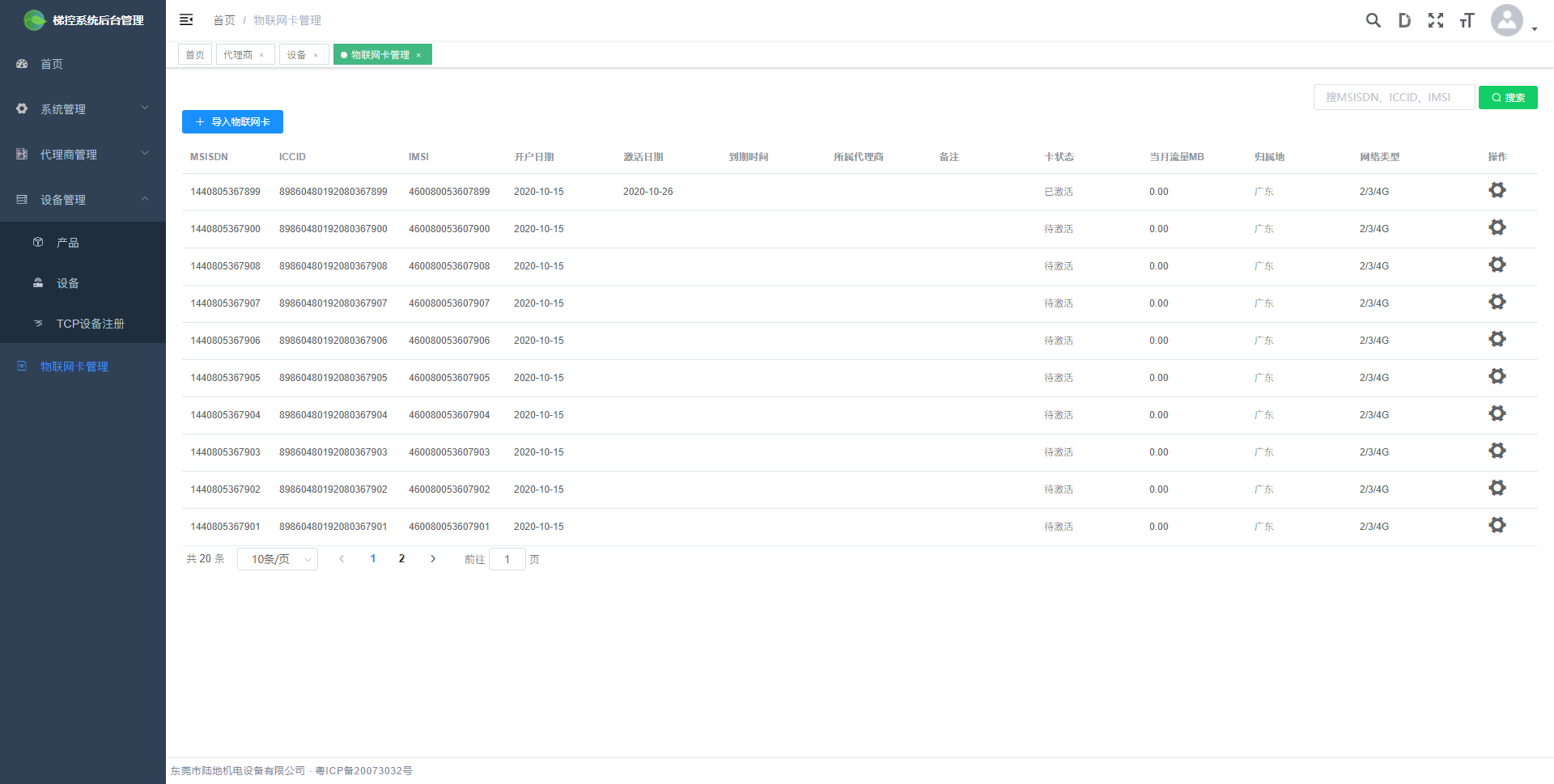Open TCP设备注册 in the sidebar
The height and width of the screenshot is (784, 1554).
point(83,324)
